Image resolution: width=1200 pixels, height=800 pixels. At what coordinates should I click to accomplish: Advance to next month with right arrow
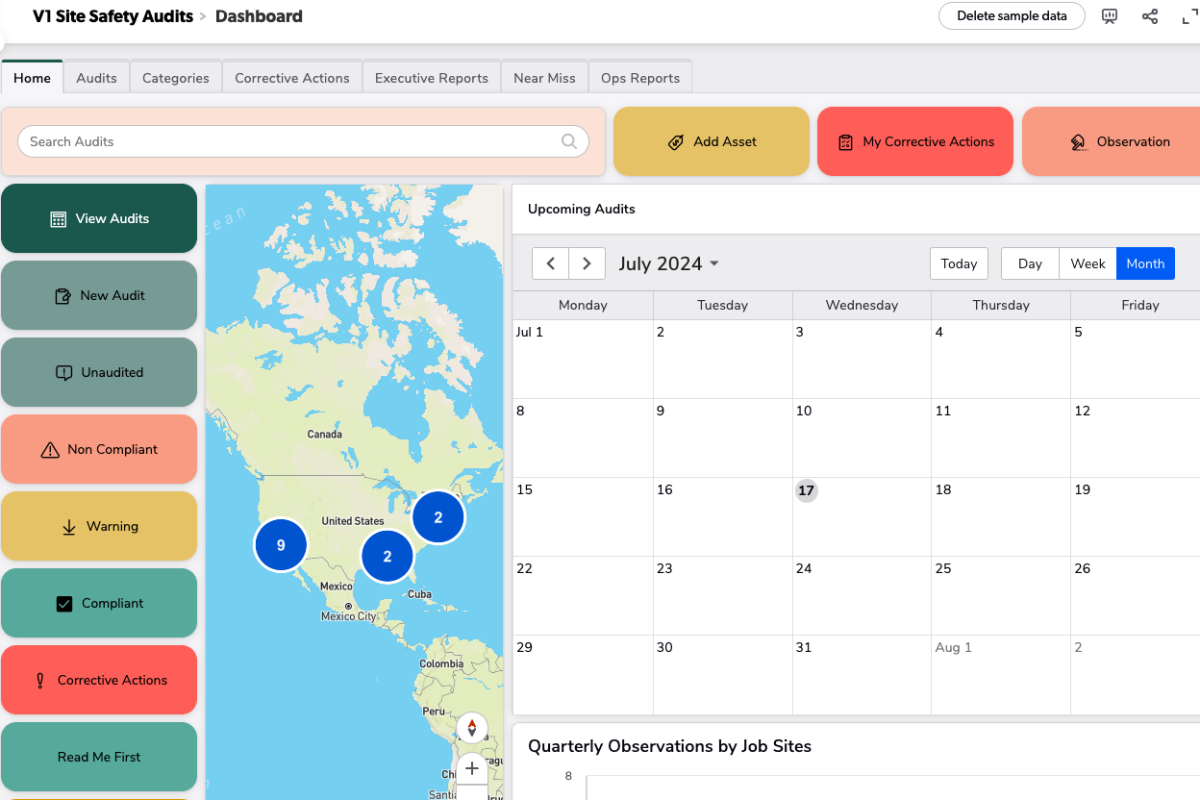[x=587, y=264]
